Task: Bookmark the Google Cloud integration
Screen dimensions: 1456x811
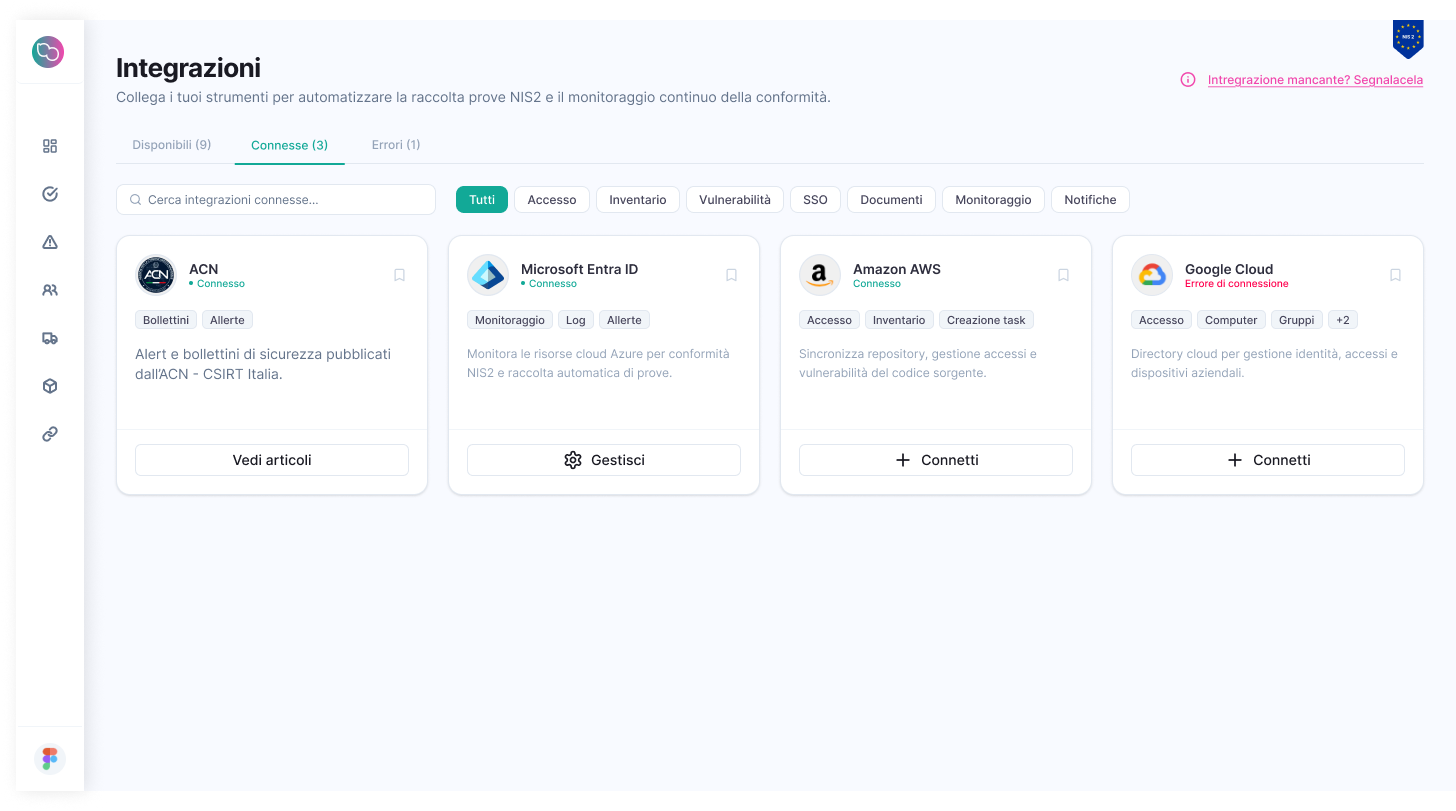Action: 1396,275
